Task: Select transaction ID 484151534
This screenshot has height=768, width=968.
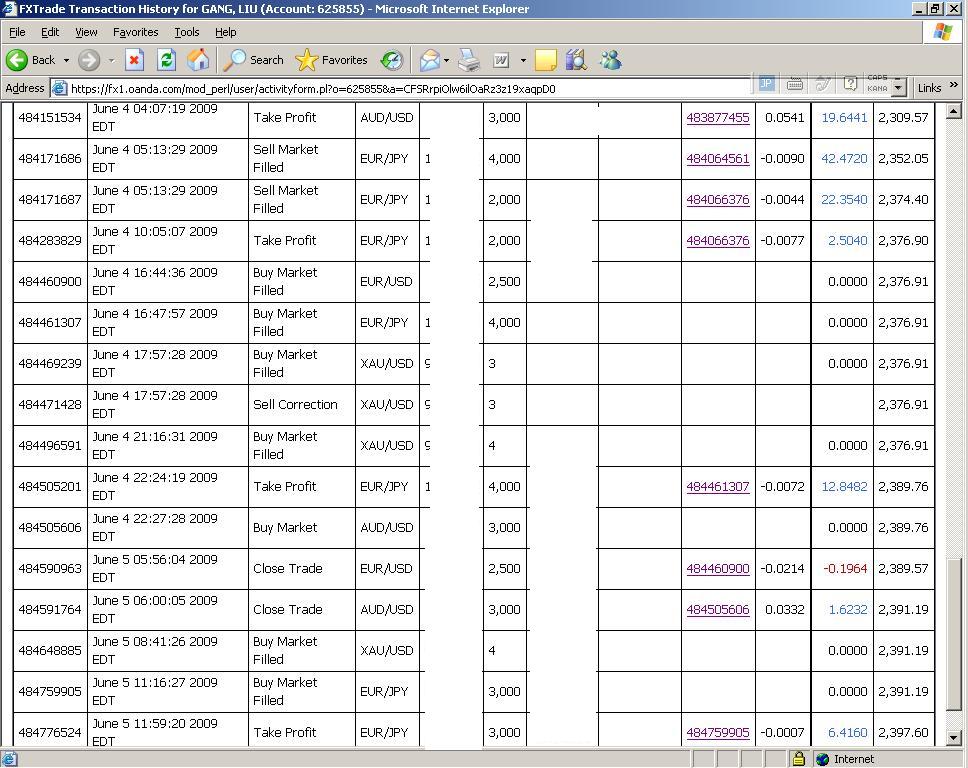Action: tap(50, 117)
